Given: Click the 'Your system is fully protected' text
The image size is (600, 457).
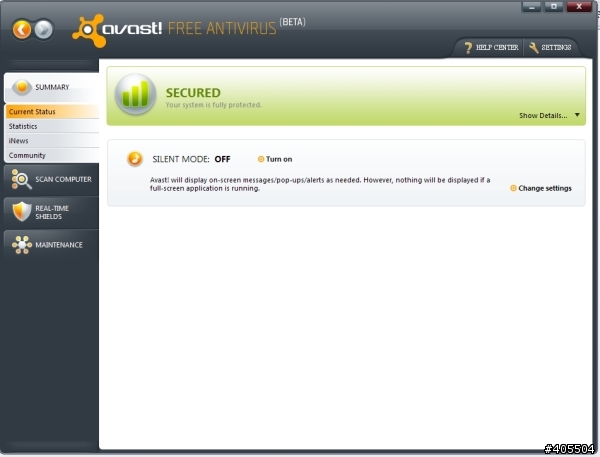Looking at the screenshot, I should (x=214, y=105).
